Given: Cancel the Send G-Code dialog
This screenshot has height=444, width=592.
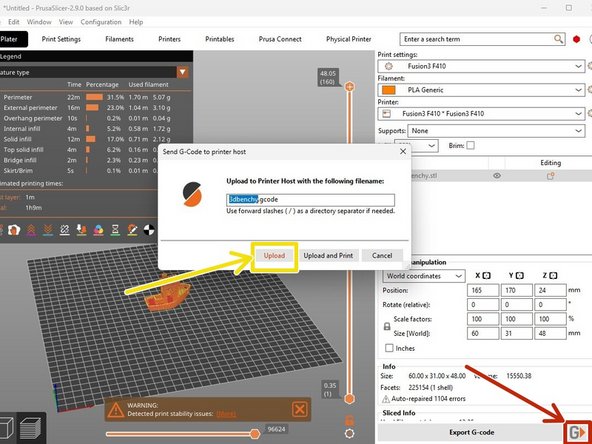Looking at the screenshot, I should [x=382, y=256].
